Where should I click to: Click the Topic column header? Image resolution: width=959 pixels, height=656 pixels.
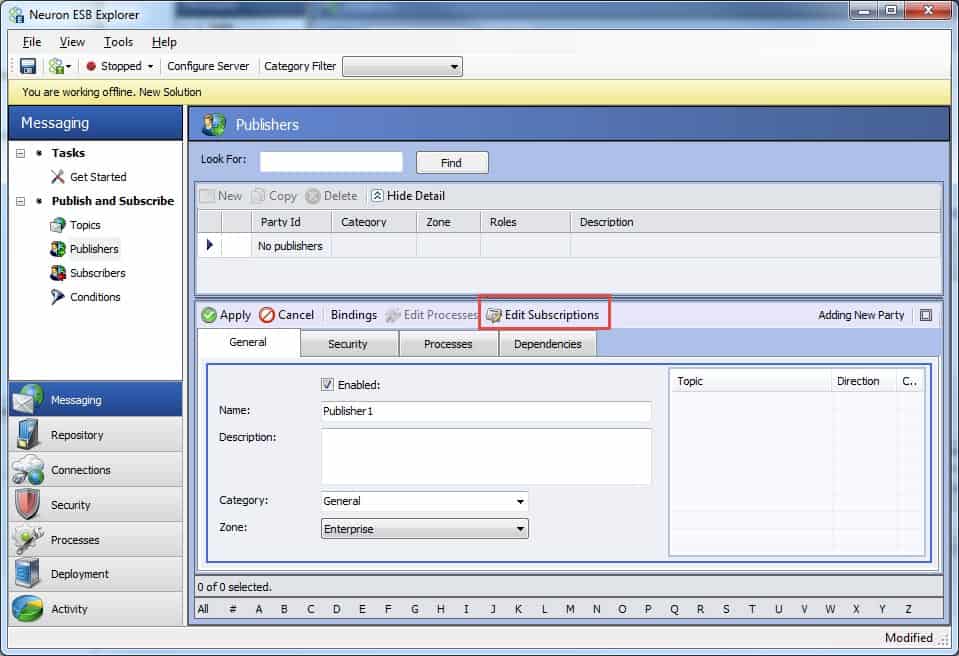(x=750, y=381)
